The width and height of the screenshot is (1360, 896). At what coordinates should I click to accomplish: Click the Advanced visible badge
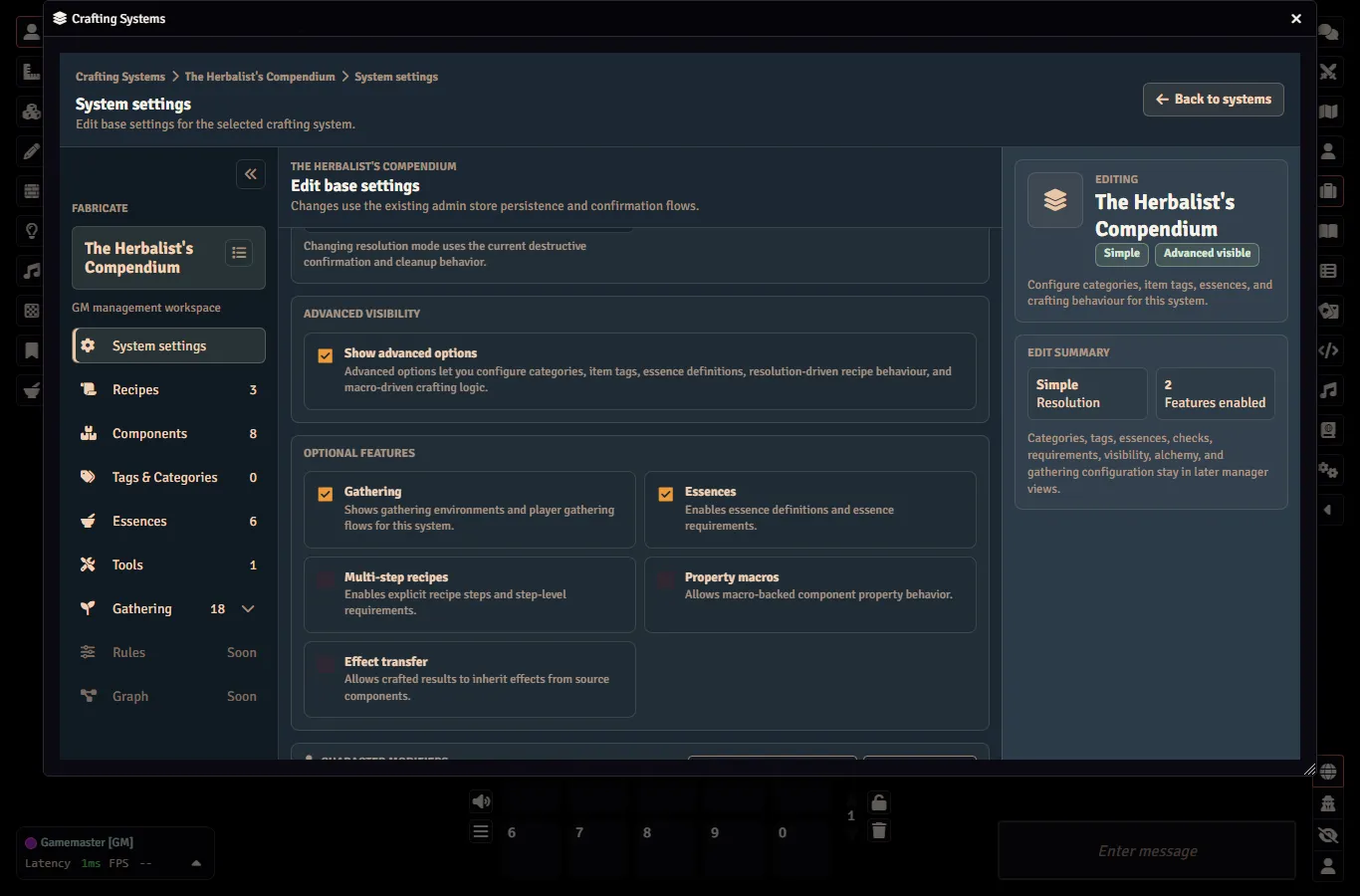(x=1207, y=254)
